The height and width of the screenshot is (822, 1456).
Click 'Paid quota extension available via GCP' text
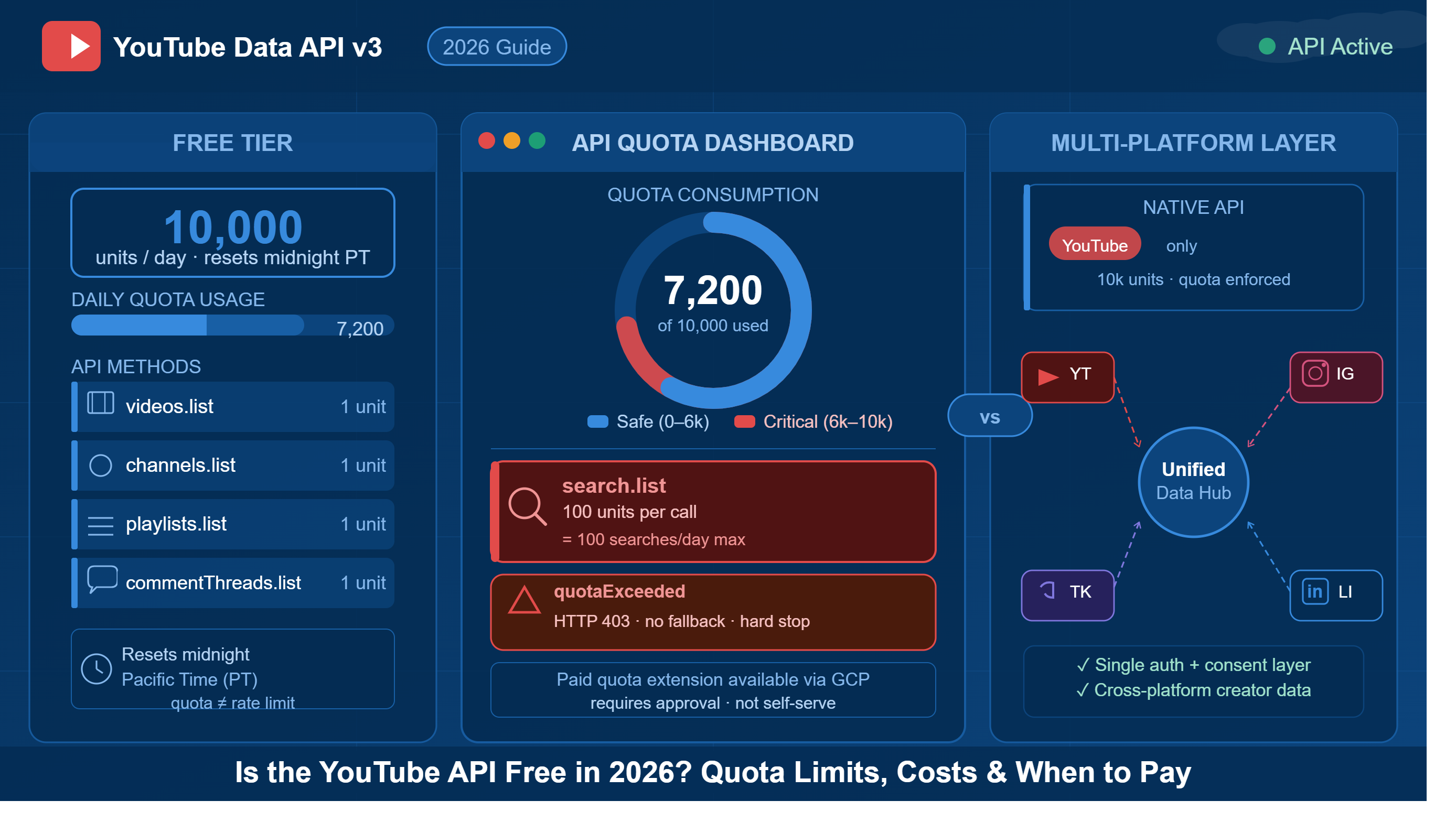(x=713, y=679)
